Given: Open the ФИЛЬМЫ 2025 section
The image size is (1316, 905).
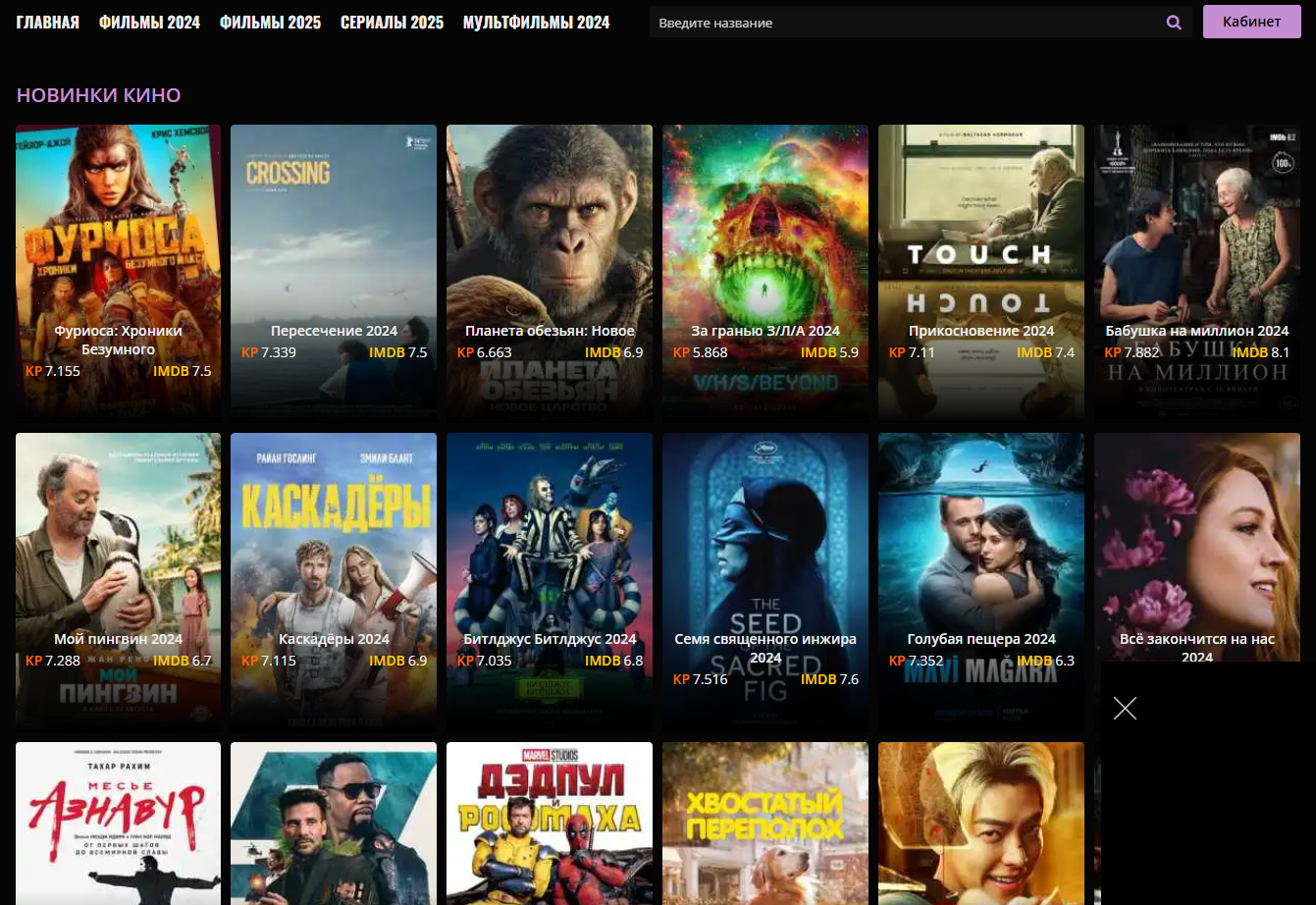Looking at the screenshot, I should coord(270,23).
